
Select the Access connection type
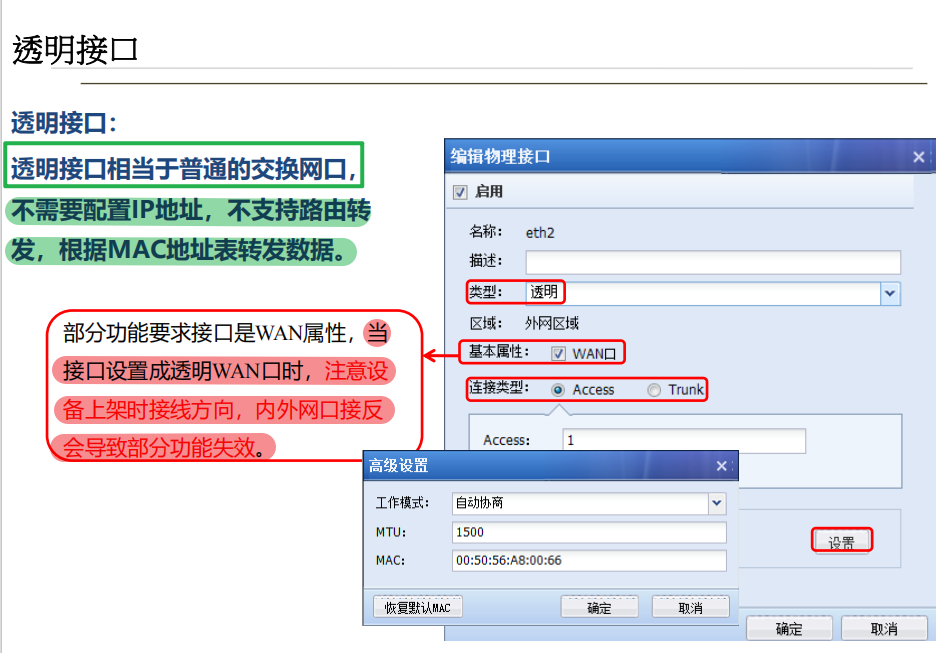(558, 390)
